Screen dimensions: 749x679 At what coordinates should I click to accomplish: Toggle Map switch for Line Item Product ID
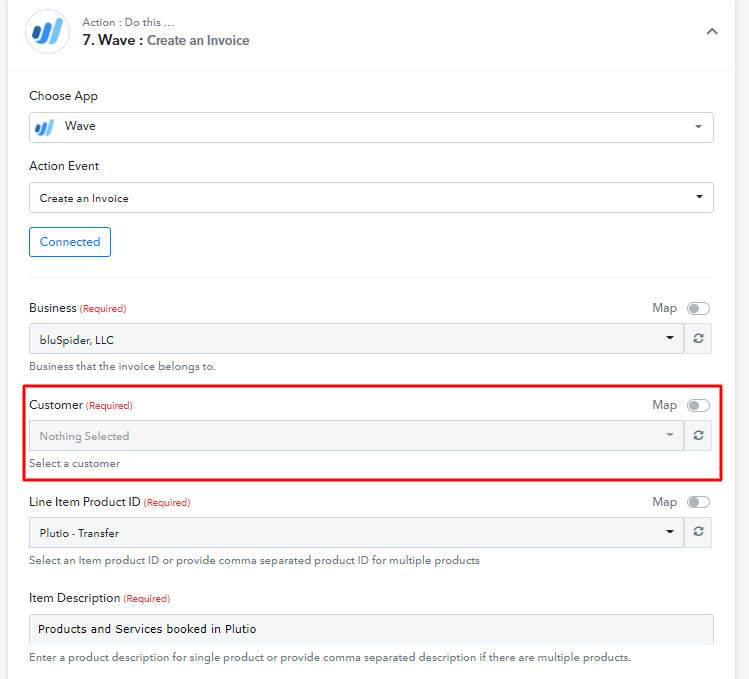pos(698,502)
